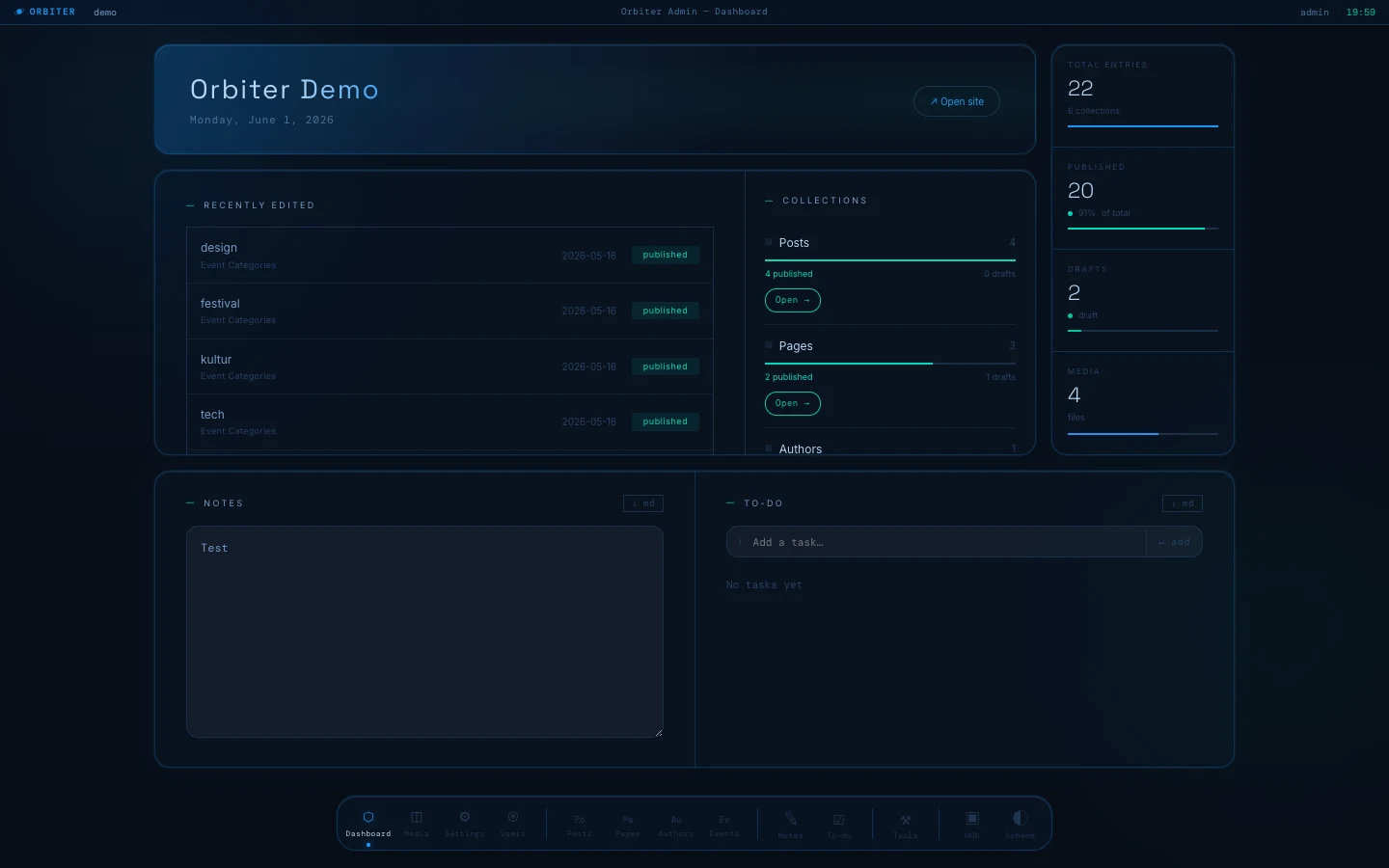Click the Open site button
This screenshot has width=1389, height=868.
pyautogui.click(x=957, y=101)
